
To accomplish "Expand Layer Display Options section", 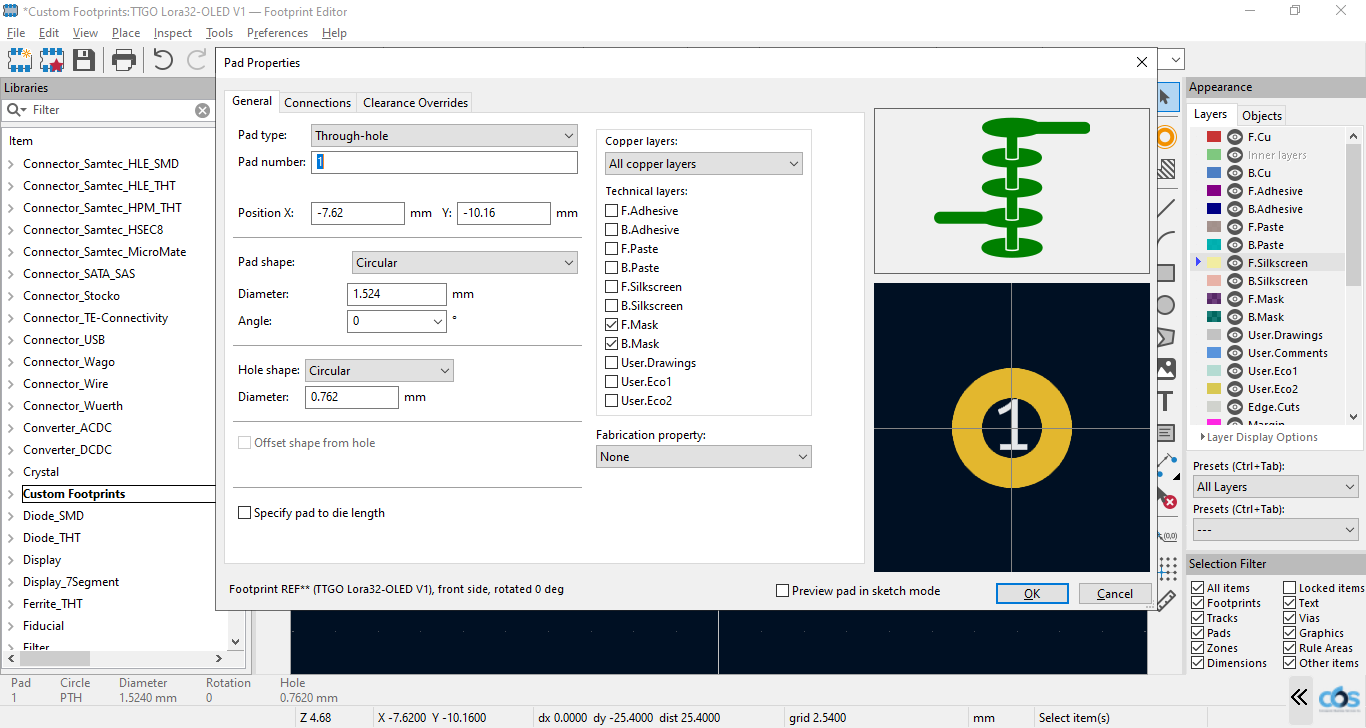I will [x=1260, y=437].
